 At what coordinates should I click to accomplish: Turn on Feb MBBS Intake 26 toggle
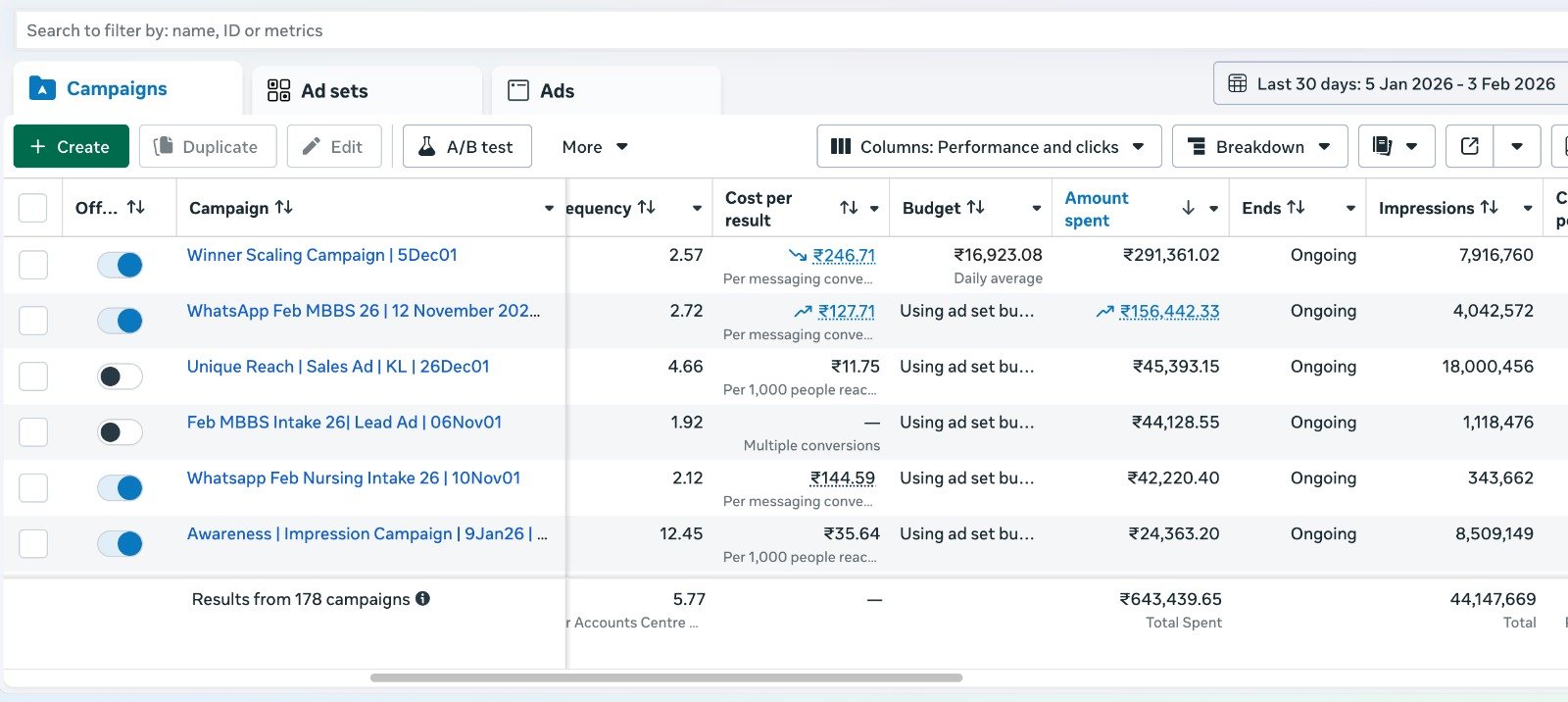click(x=121, y=432)
